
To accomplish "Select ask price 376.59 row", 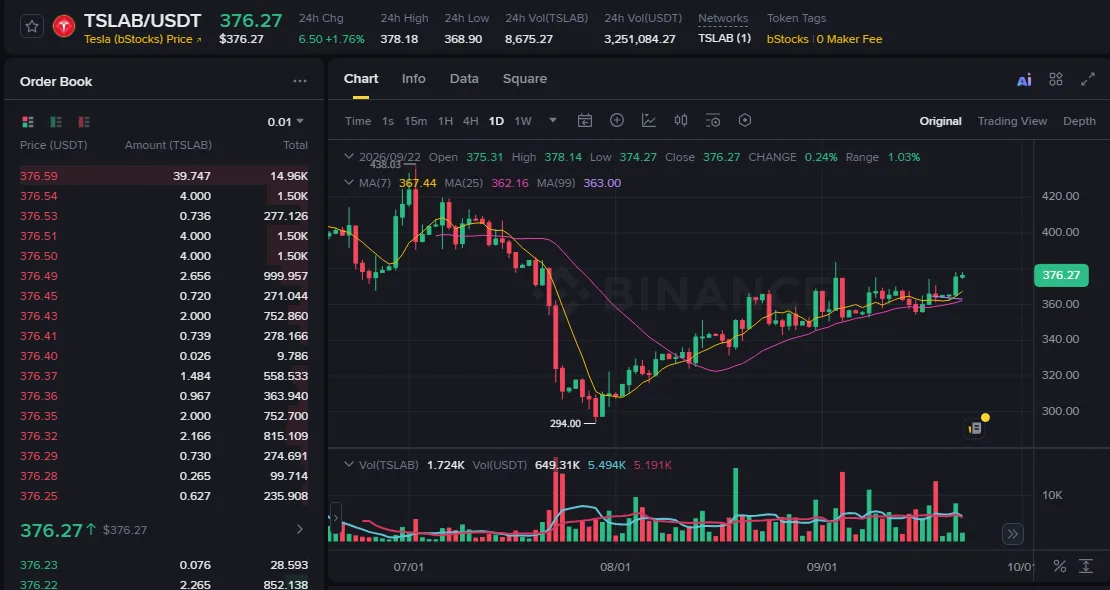I will pyautogui.click(x=164, y=176).
